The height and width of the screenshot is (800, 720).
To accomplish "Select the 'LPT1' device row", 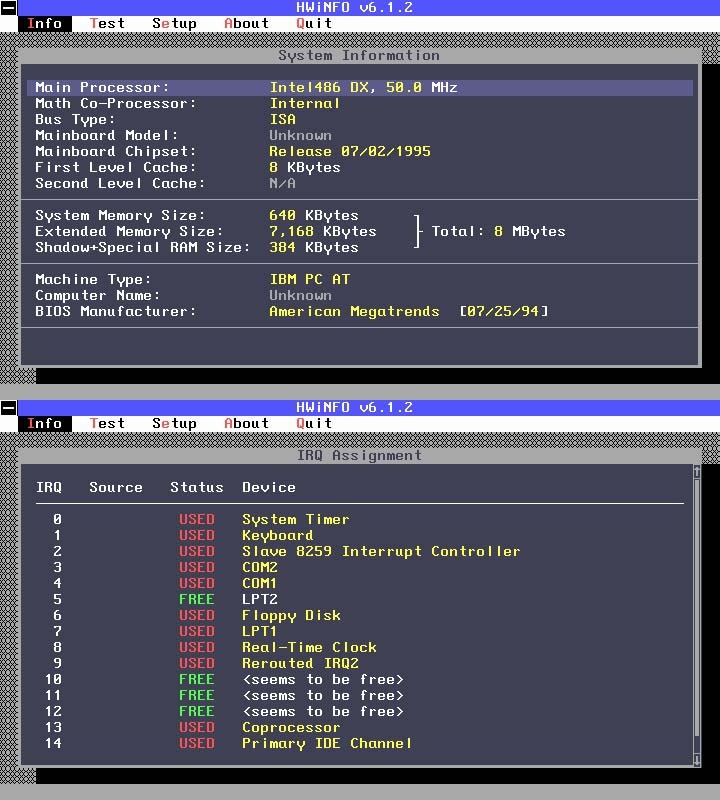I will (x=360, y=631).
